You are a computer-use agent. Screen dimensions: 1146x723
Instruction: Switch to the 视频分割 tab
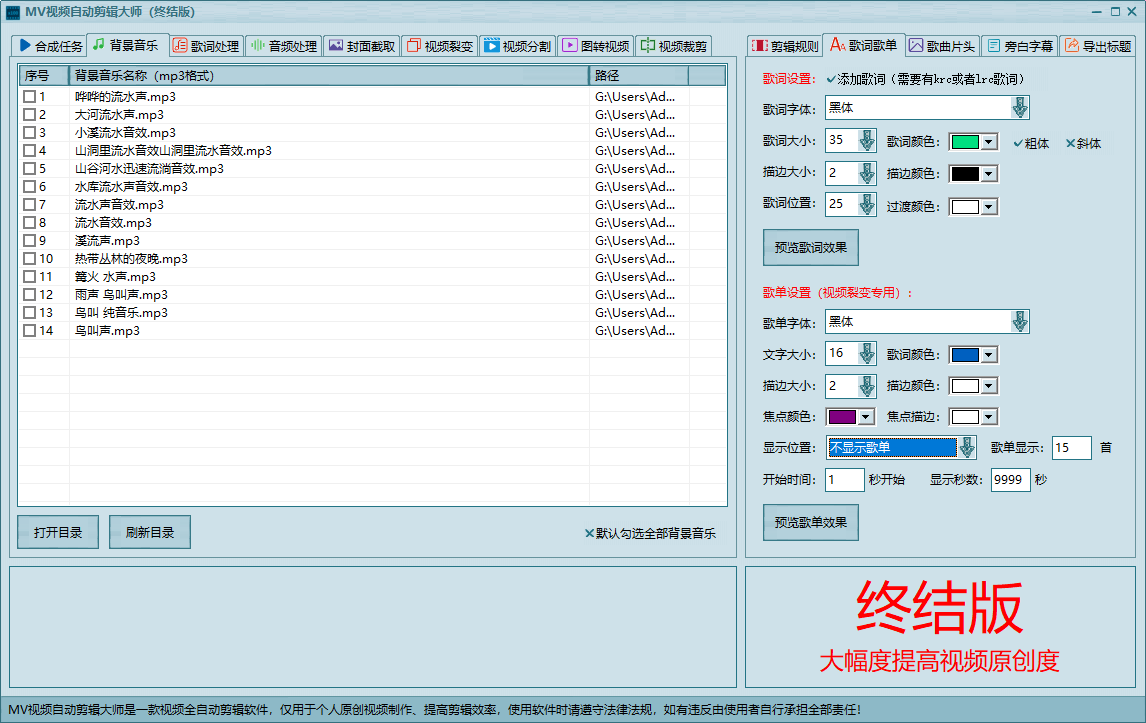pos(516,46)
